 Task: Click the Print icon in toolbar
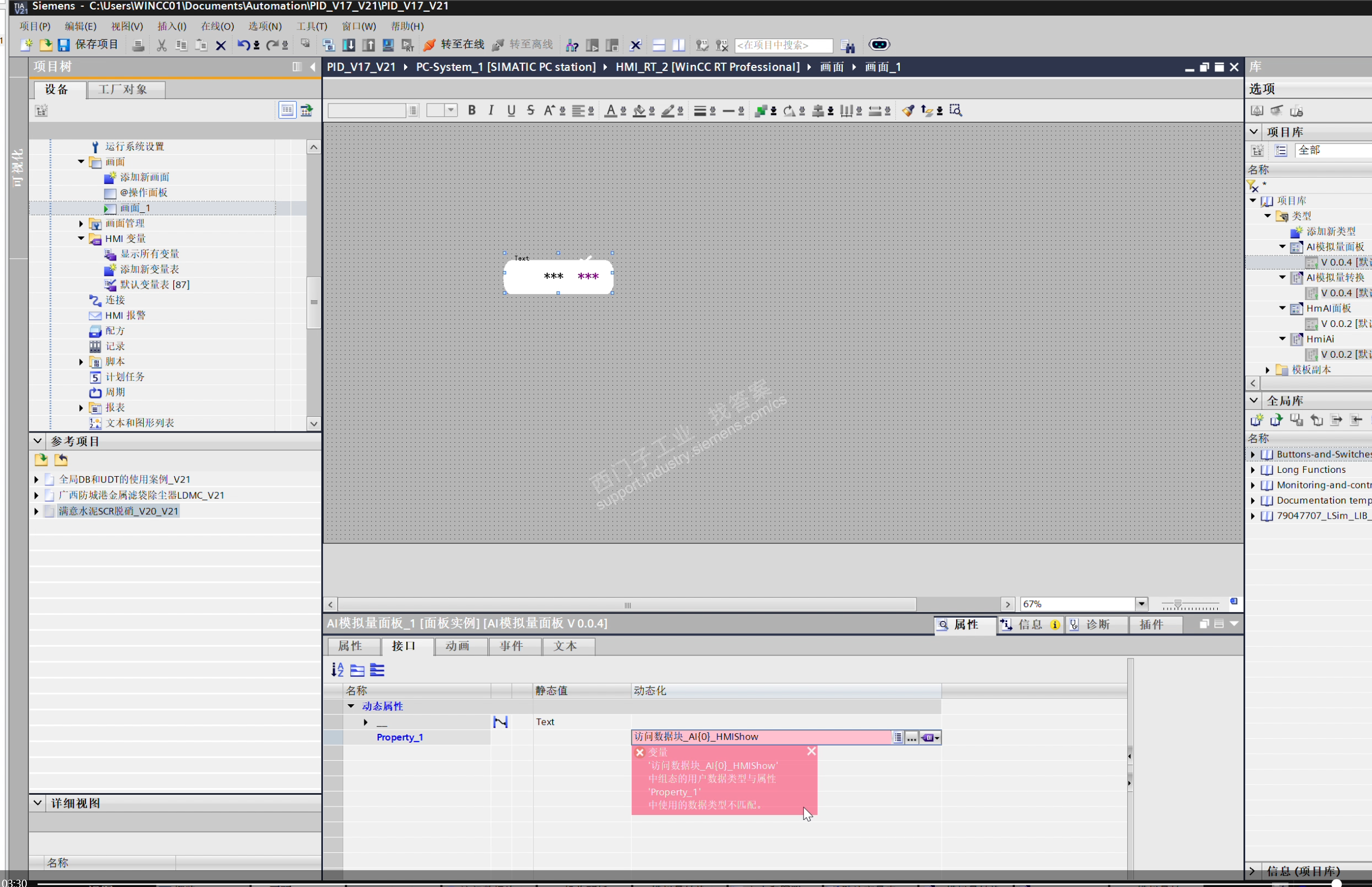coord(138,45)
